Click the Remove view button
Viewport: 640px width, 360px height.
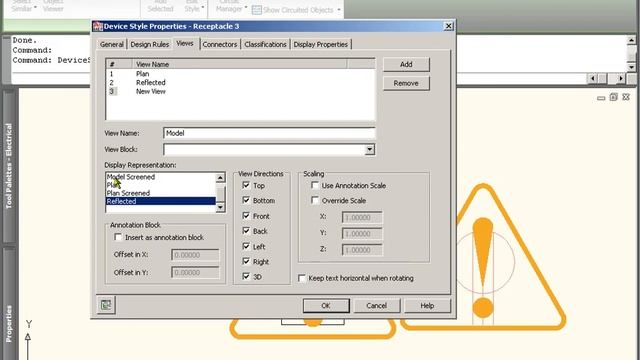click(406, 83)
